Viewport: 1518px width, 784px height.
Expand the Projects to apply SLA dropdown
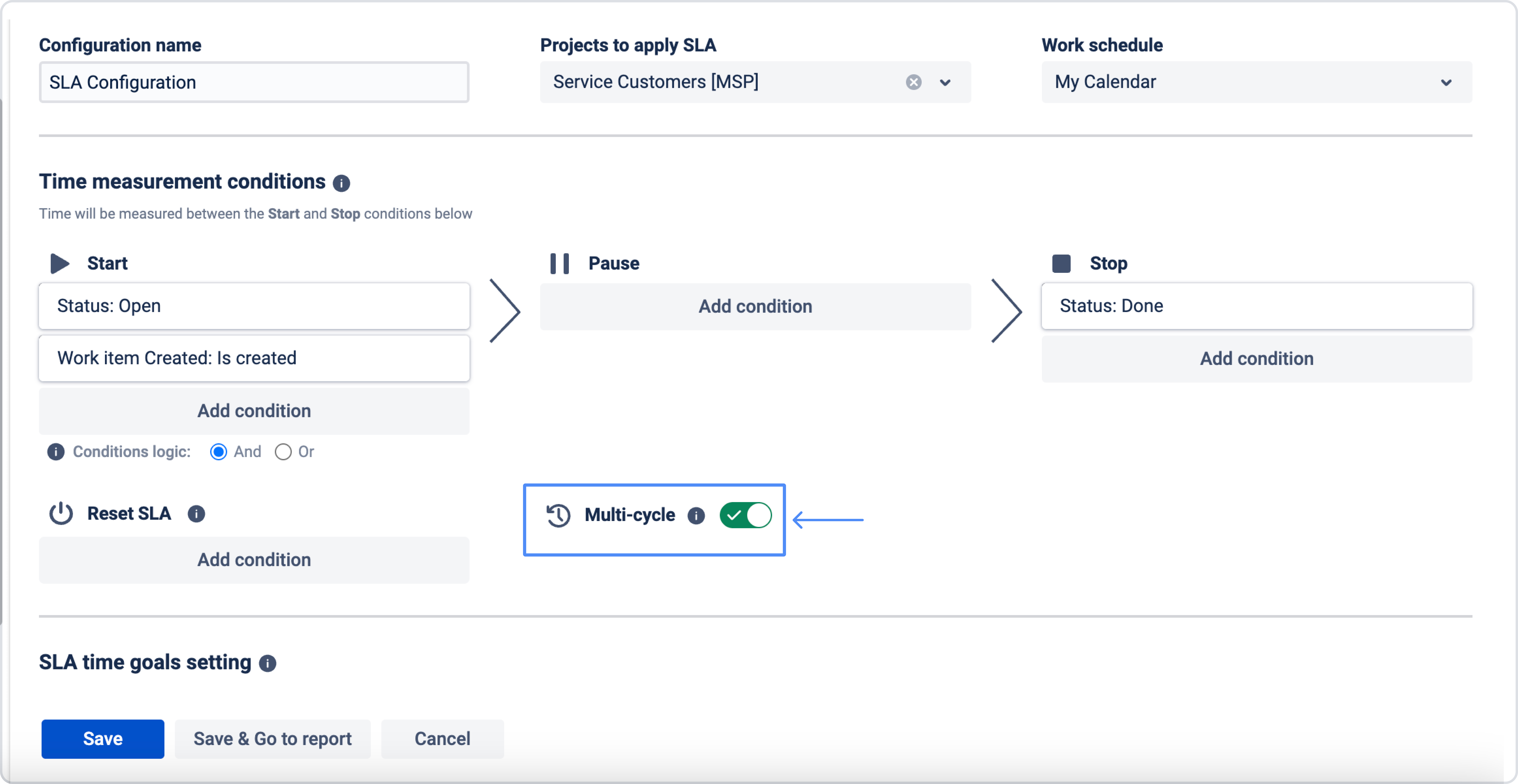[x=945, y=82]
